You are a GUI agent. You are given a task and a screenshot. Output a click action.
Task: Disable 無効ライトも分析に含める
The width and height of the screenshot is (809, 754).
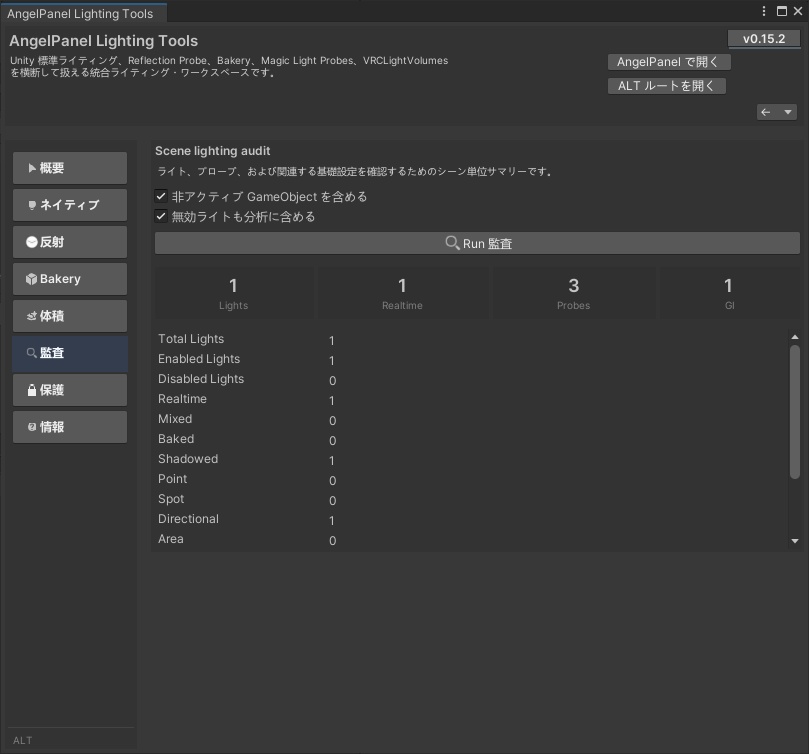(162, 216)
